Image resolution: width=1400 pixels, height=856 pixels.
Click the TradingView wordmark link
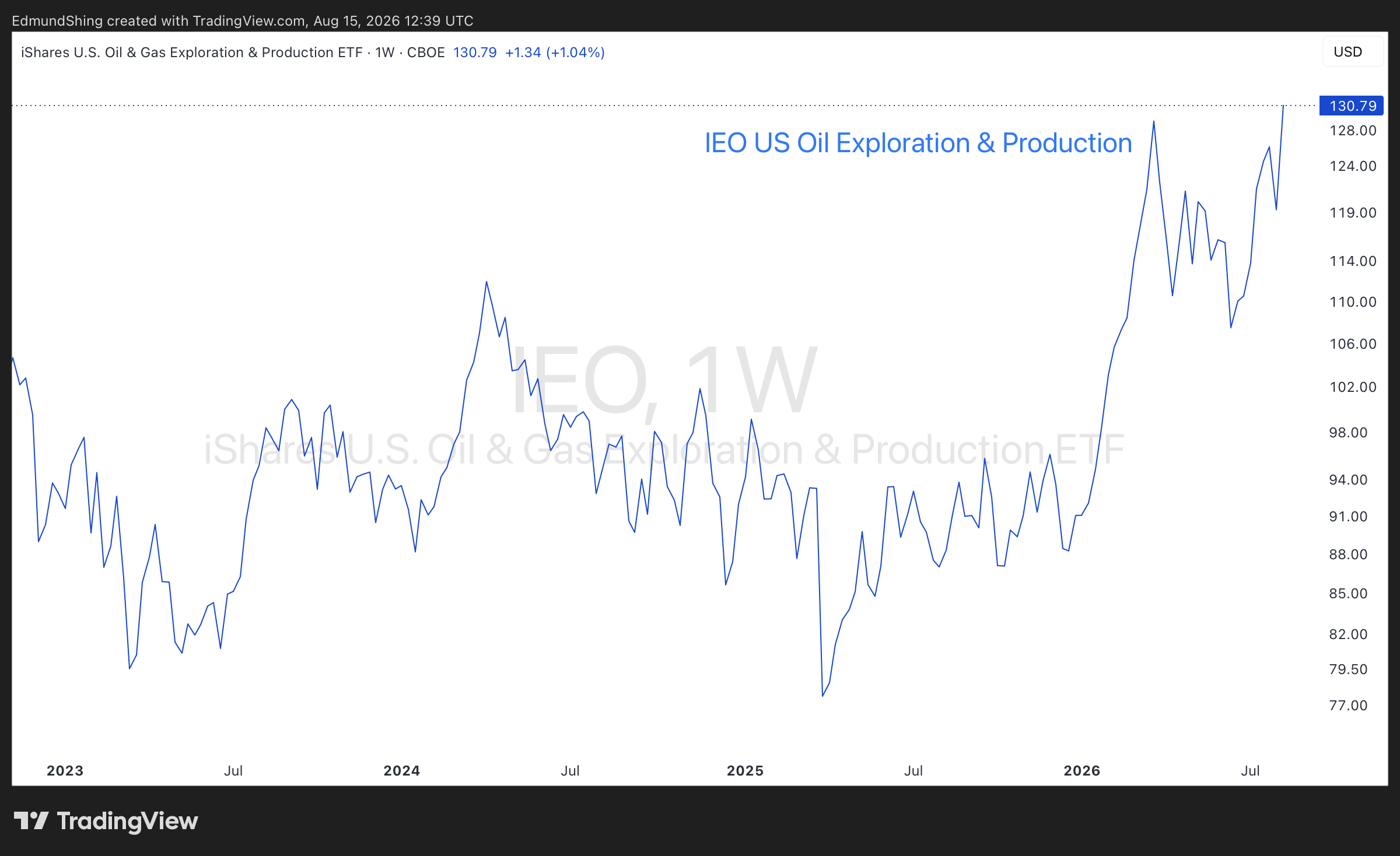click(127, 821)
